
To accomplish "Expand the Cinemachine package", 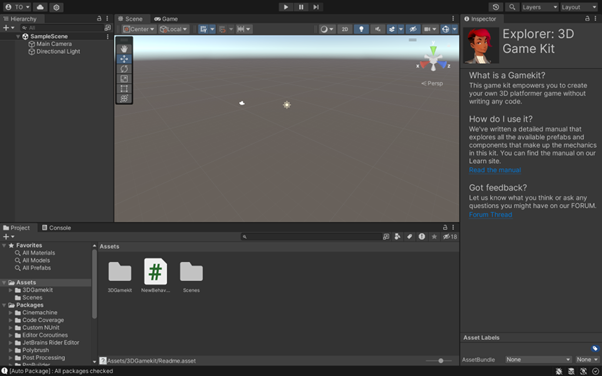I will coord(11,313).
